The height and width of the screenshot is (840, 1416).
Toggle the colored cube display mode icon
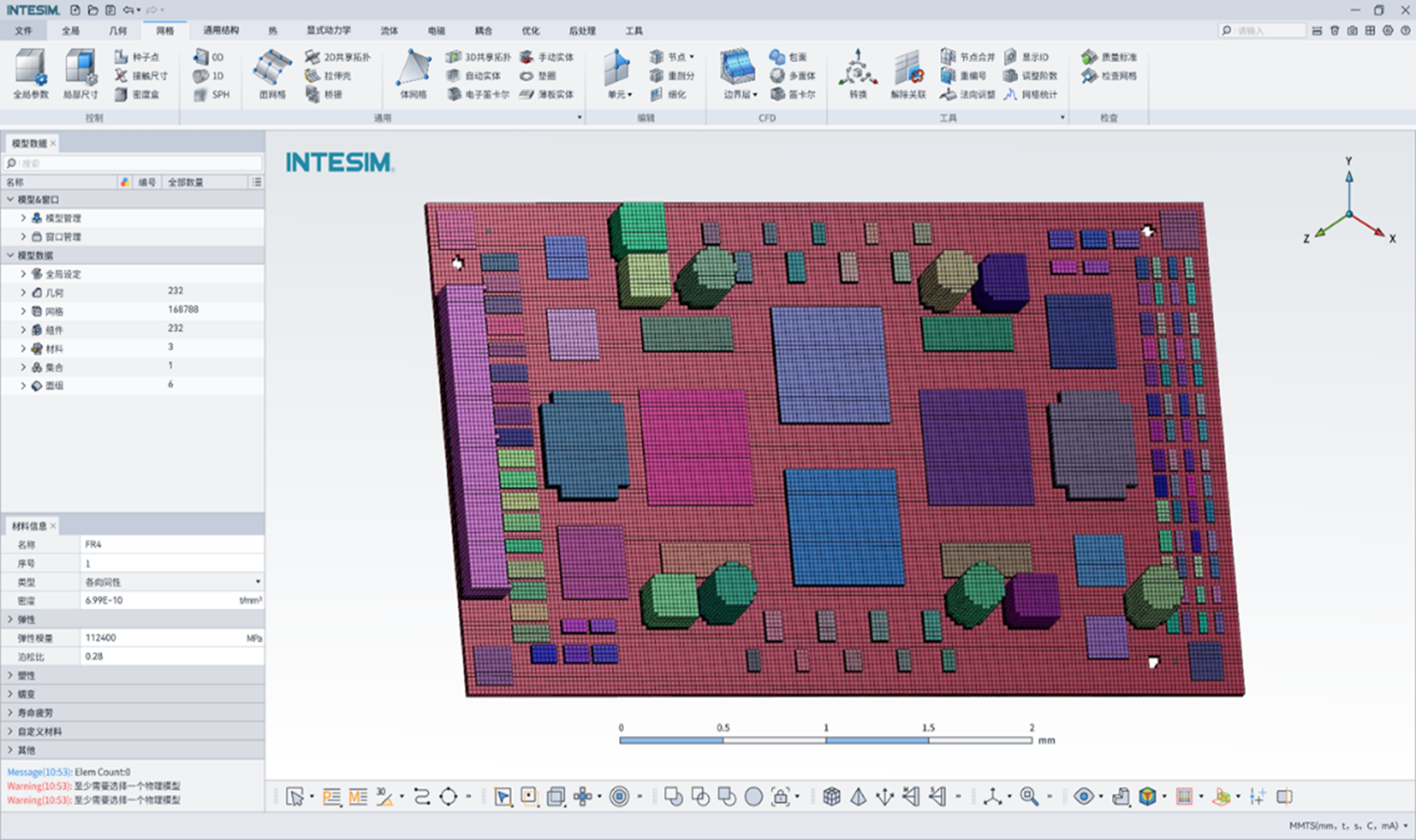[x=1147, y=796]
